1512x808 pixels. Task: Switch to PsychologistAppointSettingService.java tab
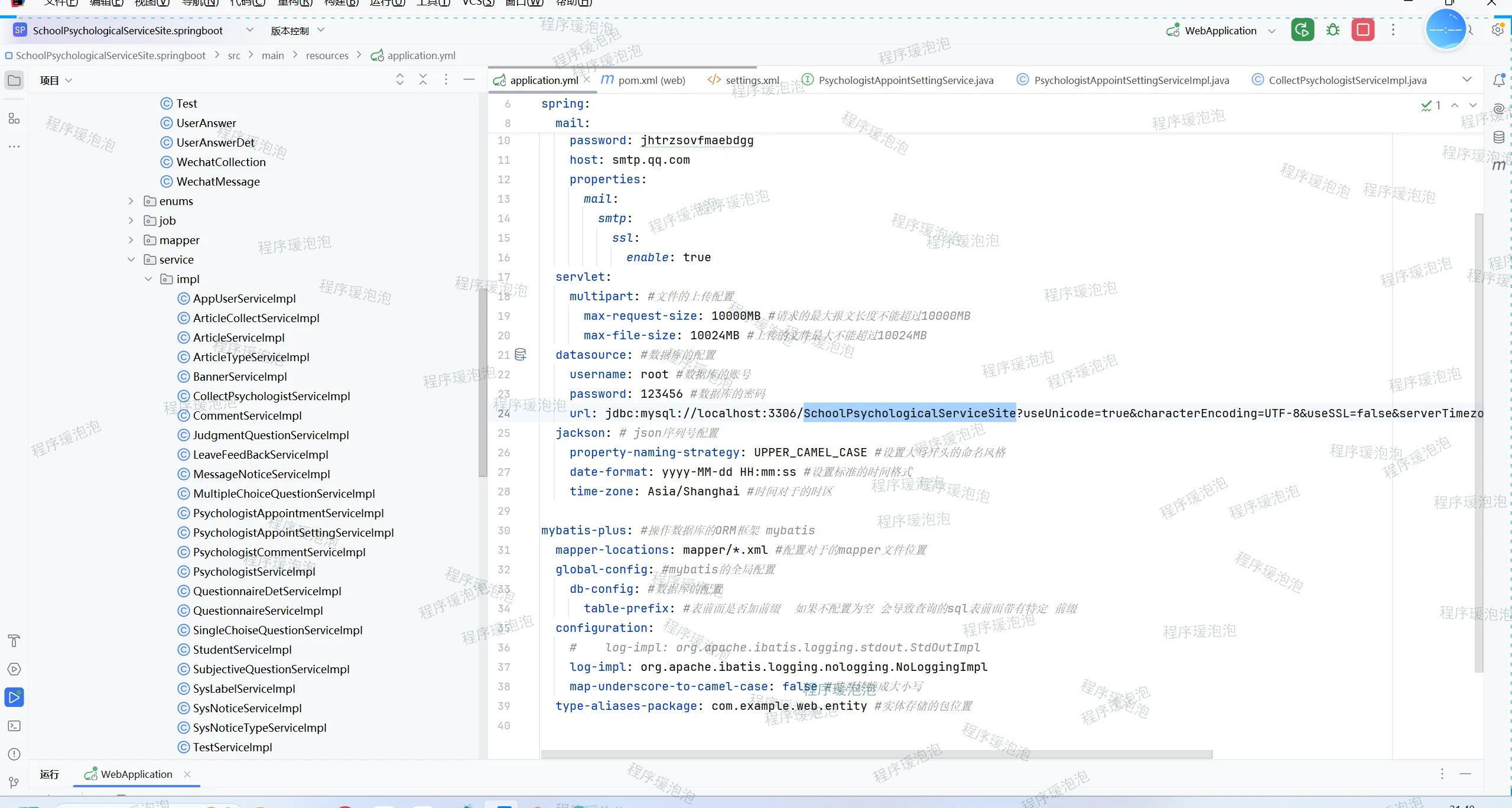click(905, 80)
